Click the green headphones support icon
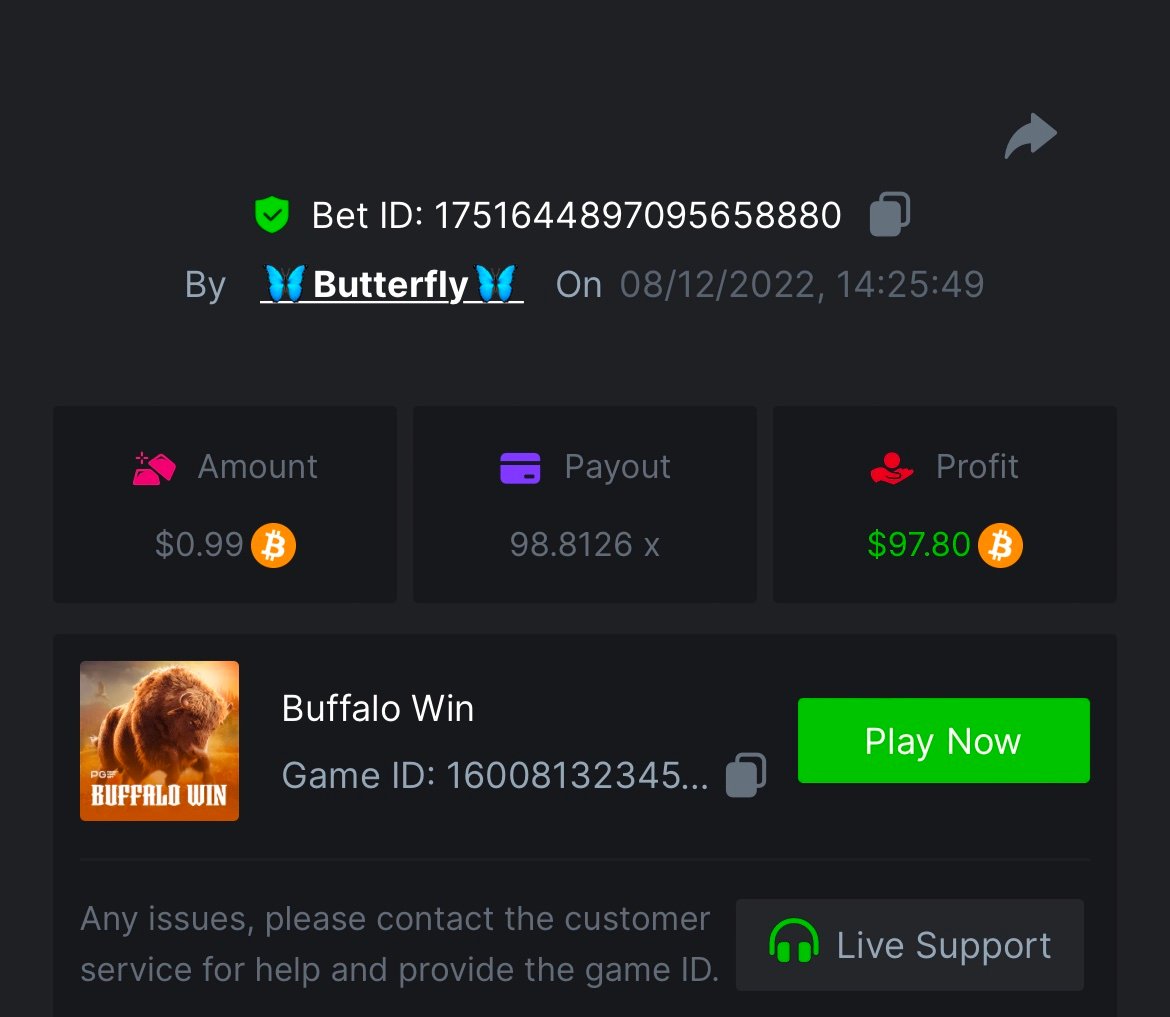This screenshot has height=1017, width=1170. 793,941
